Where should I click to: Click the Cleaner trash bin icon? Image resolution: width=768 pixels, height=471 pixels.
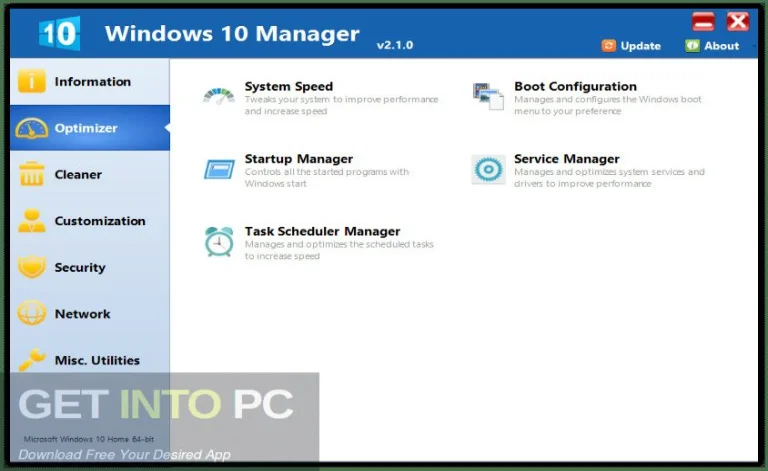pos(32,174)
